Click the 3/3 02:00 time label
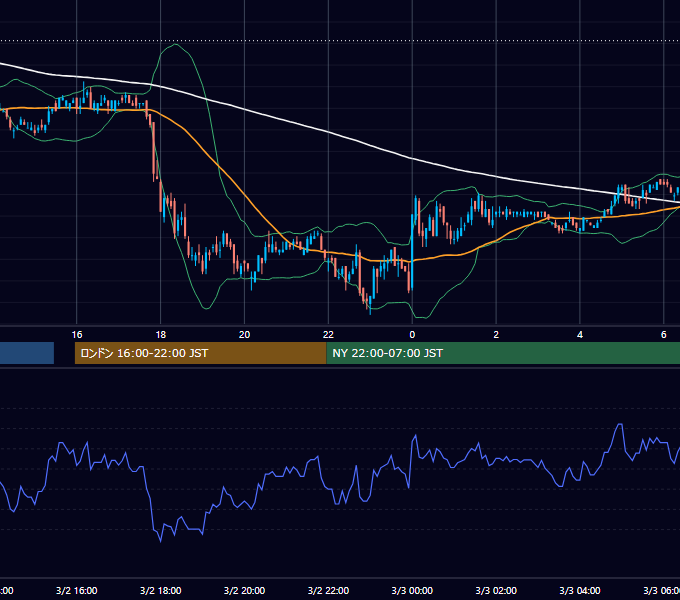This screenshot has height=600, width=680. coord(496,590)
